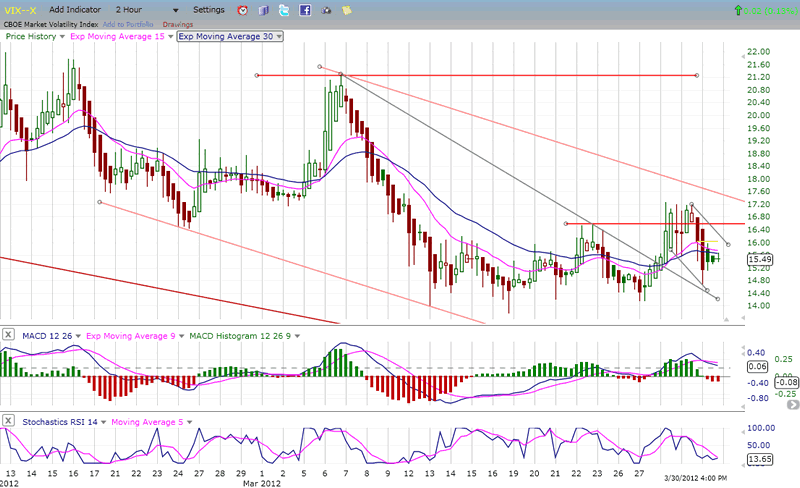
Task: Close the MACD indicator panel
Action: pyautogui.click(x=9, y=332)
